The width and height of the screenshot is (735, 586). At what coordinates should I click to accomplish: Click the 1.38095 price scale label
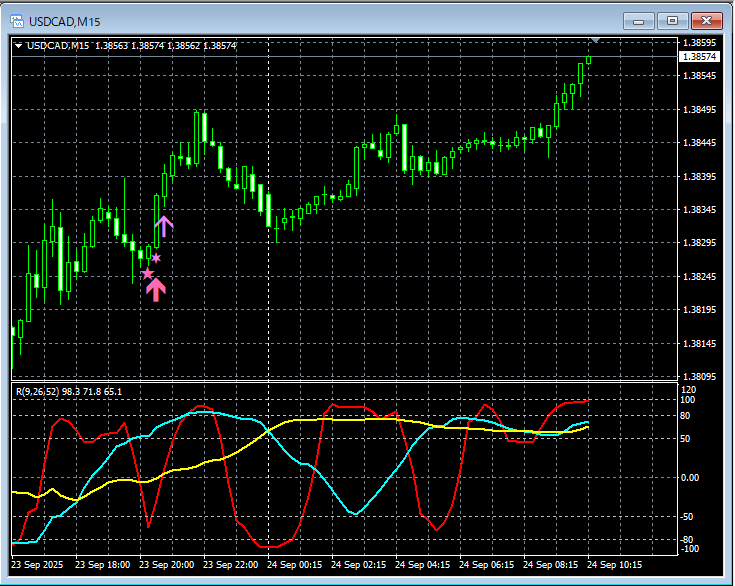(x=699, y=376)
